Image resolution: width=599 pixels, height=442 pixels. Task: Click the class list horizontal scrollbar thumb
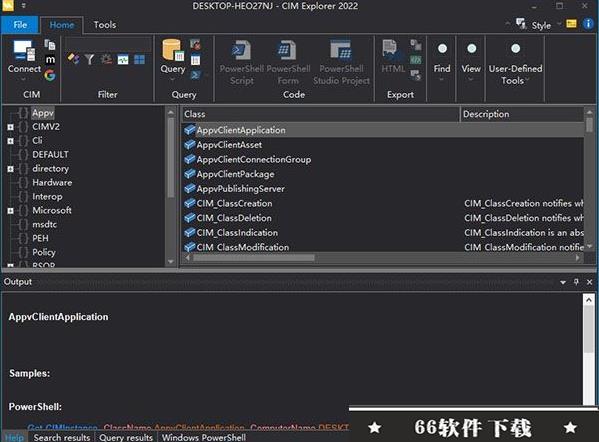tap(254, 258)
